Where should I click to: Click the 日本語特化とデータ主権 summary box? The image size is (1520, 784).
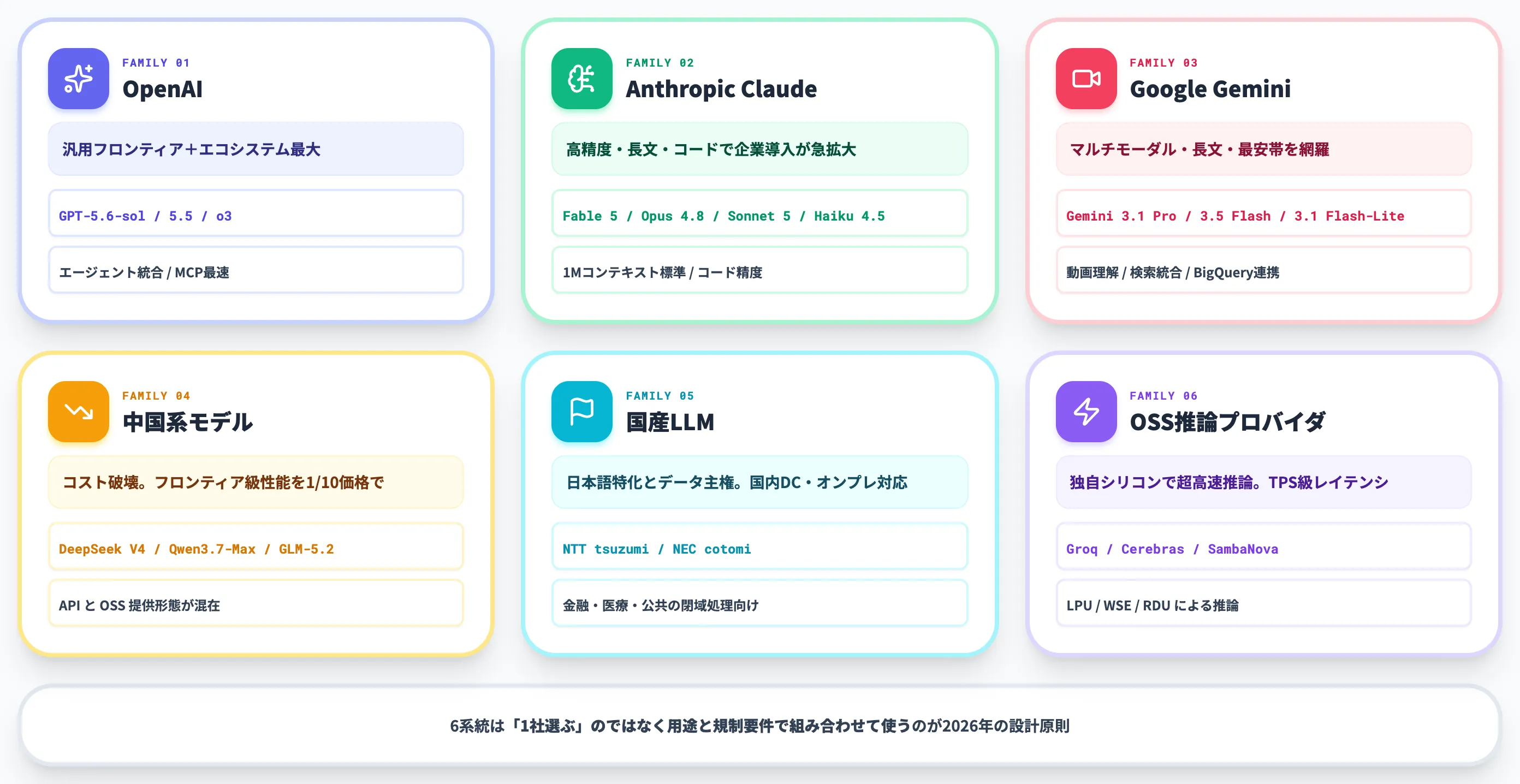coord(760,483)
